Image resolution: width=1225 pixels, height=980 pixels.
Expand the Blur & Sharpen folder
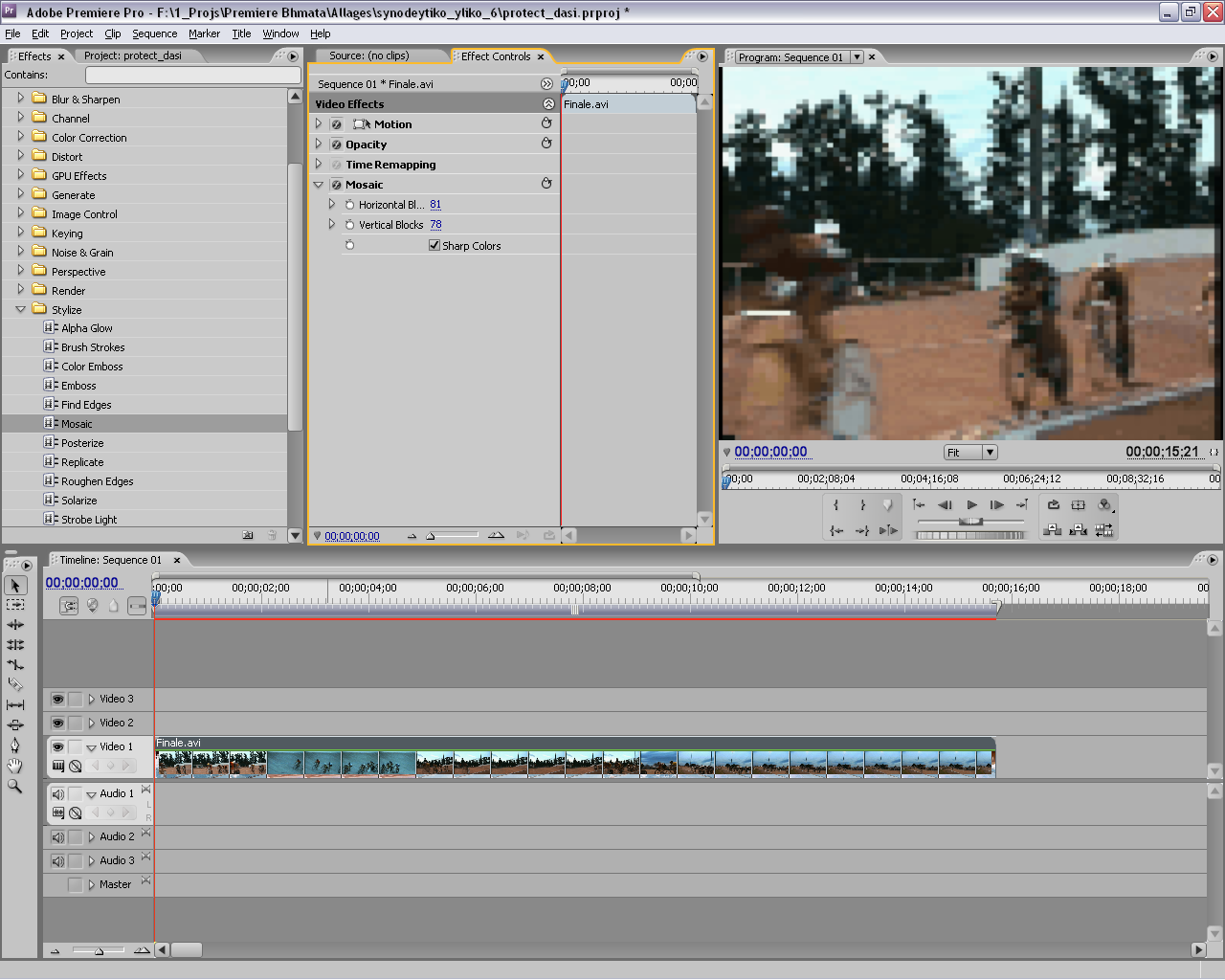(21, 98)
